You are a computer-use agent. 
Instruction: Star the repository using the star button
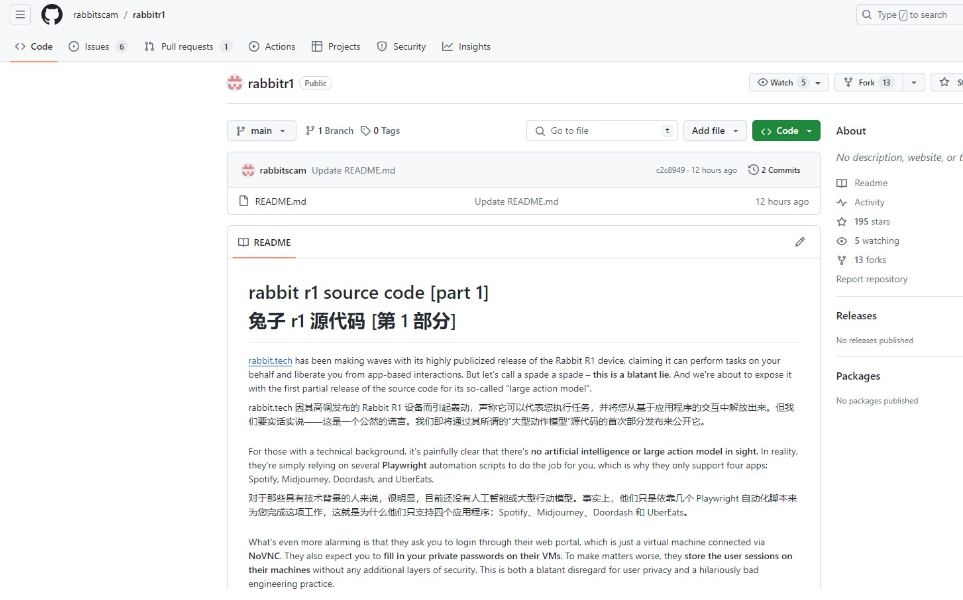click(x=946, y=82)
